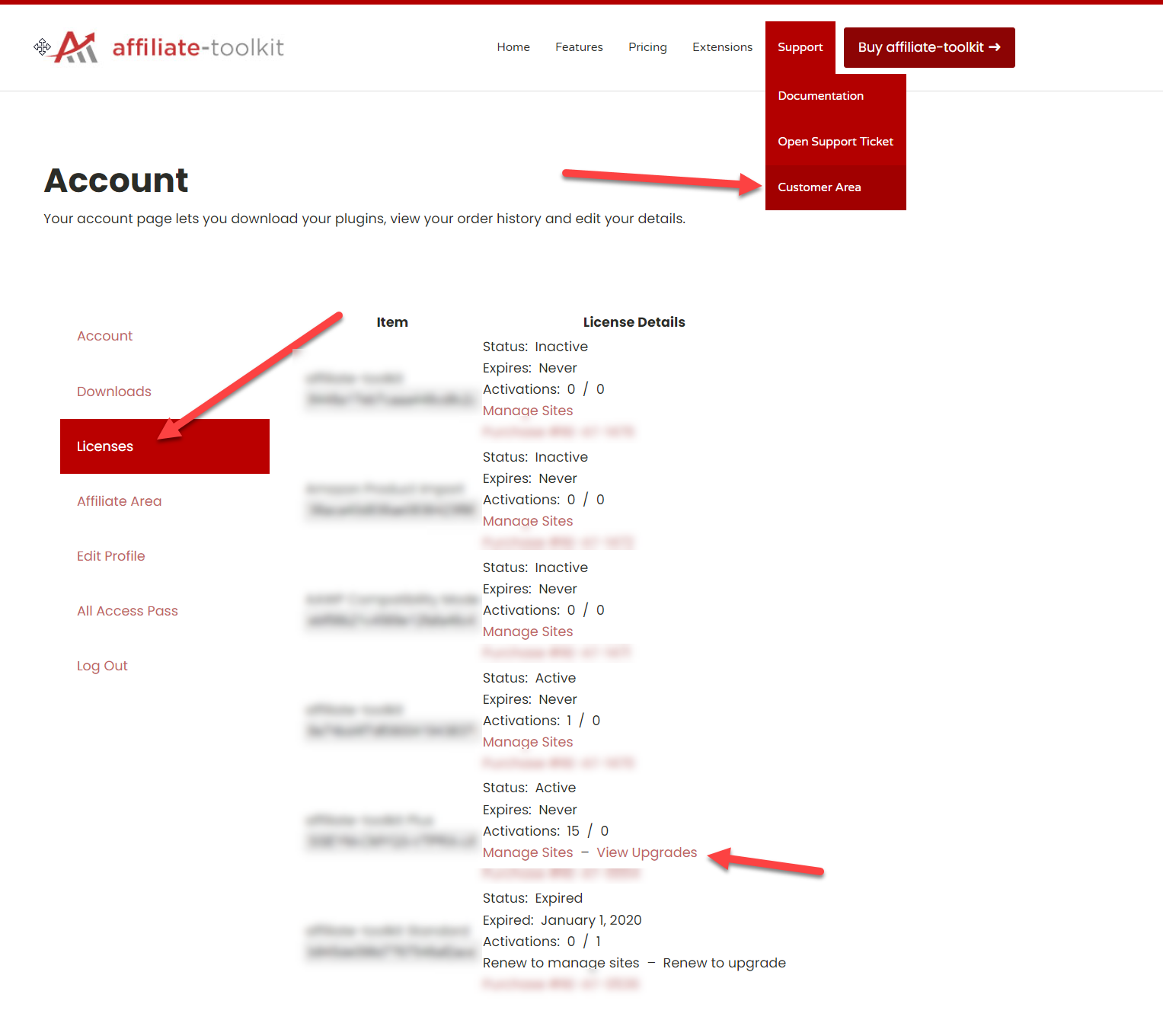Go to the Features page
The width and height of the screenshot is (1163, 1036).
579,47
